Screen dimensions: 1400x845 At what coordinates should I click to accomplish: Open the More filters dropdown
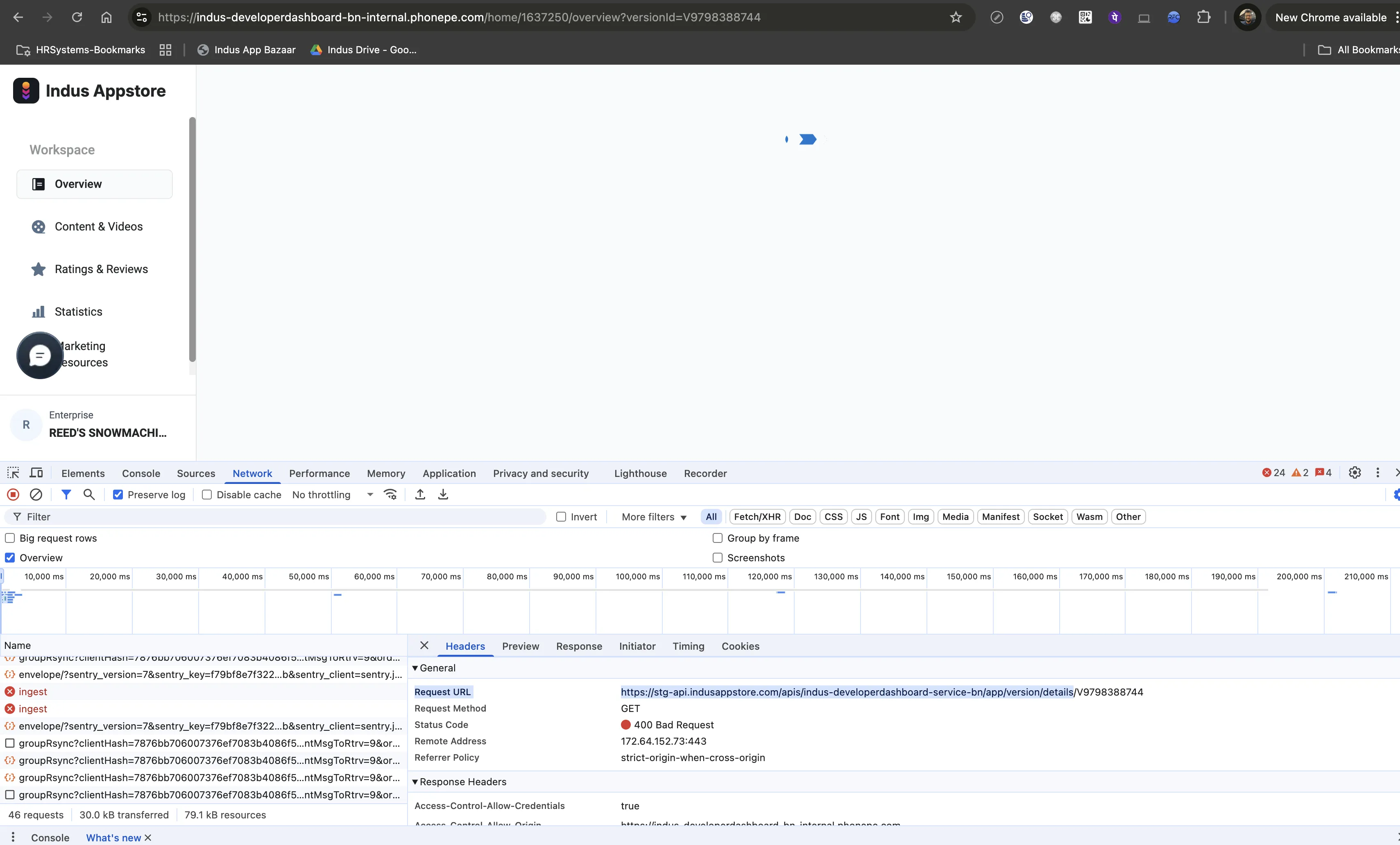(x=654, y=517)
